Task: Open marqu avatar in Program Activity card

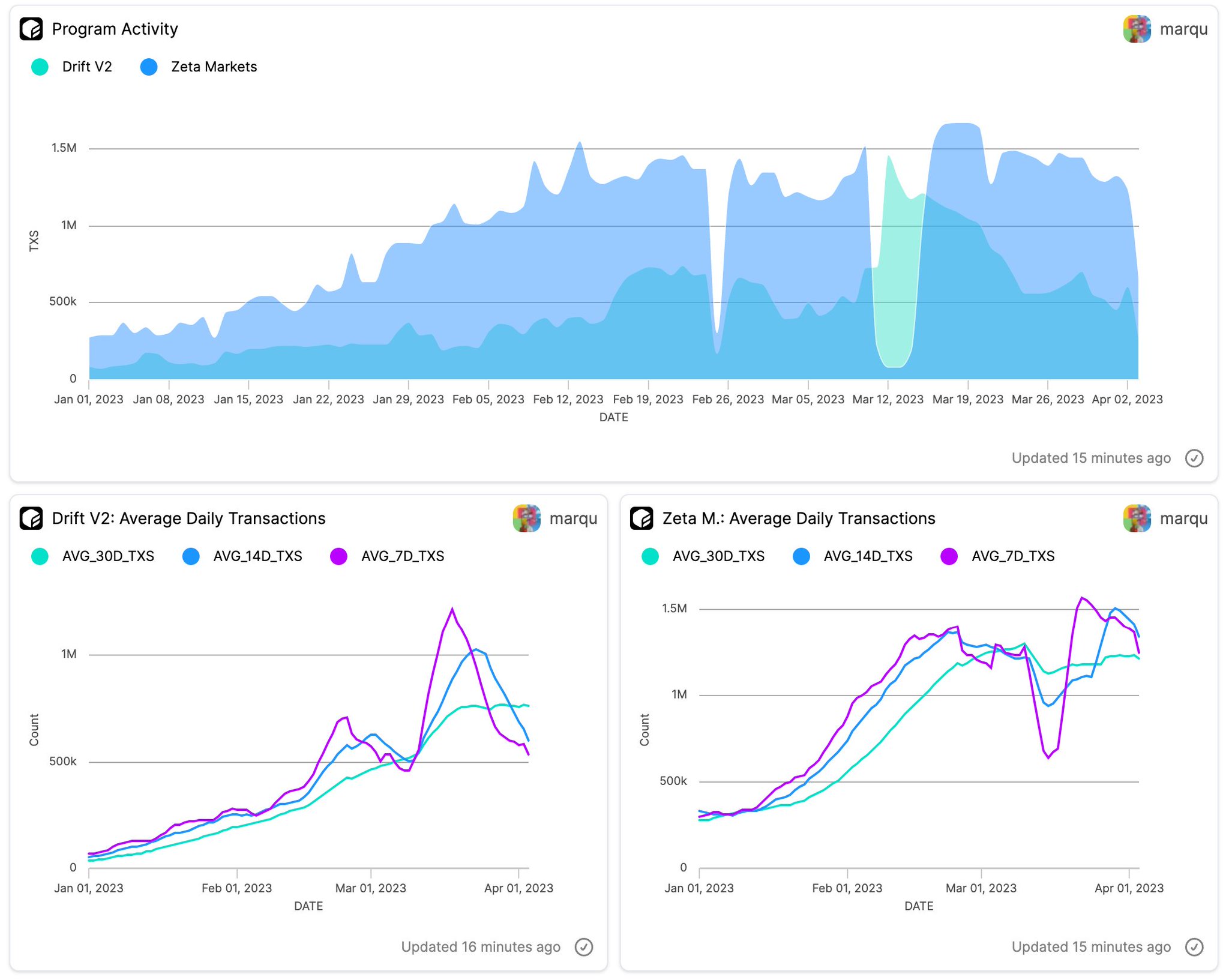Action: tap(1137, 29)
